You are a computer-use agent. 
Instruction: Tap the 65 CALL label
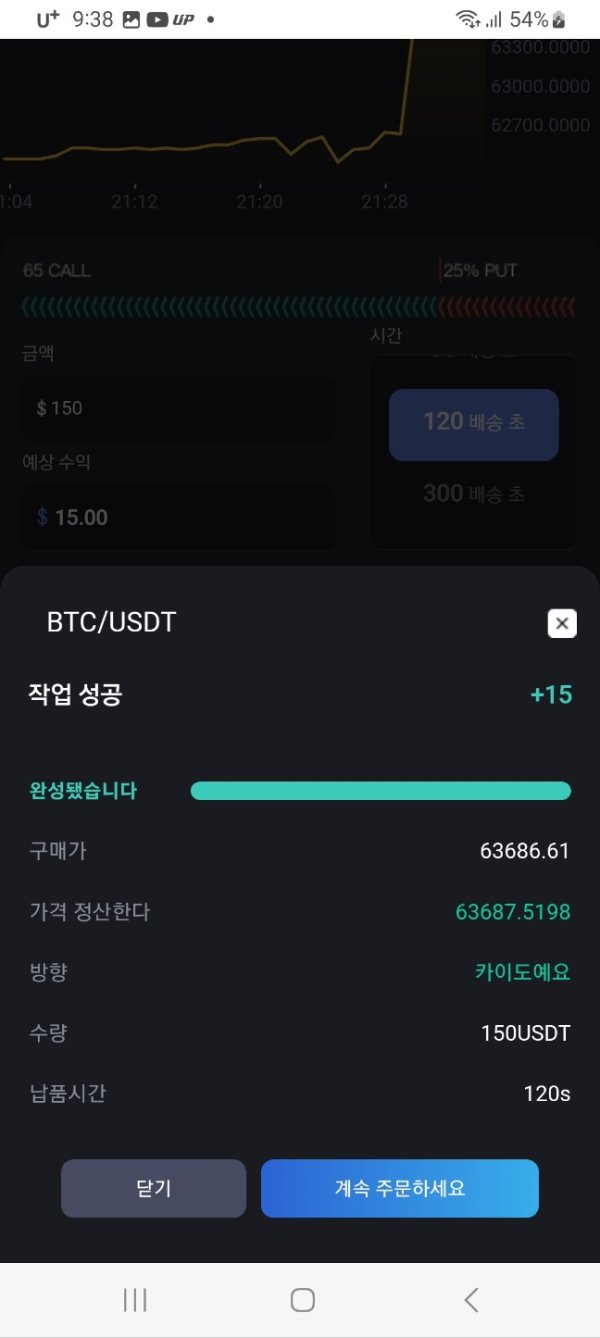57,271
